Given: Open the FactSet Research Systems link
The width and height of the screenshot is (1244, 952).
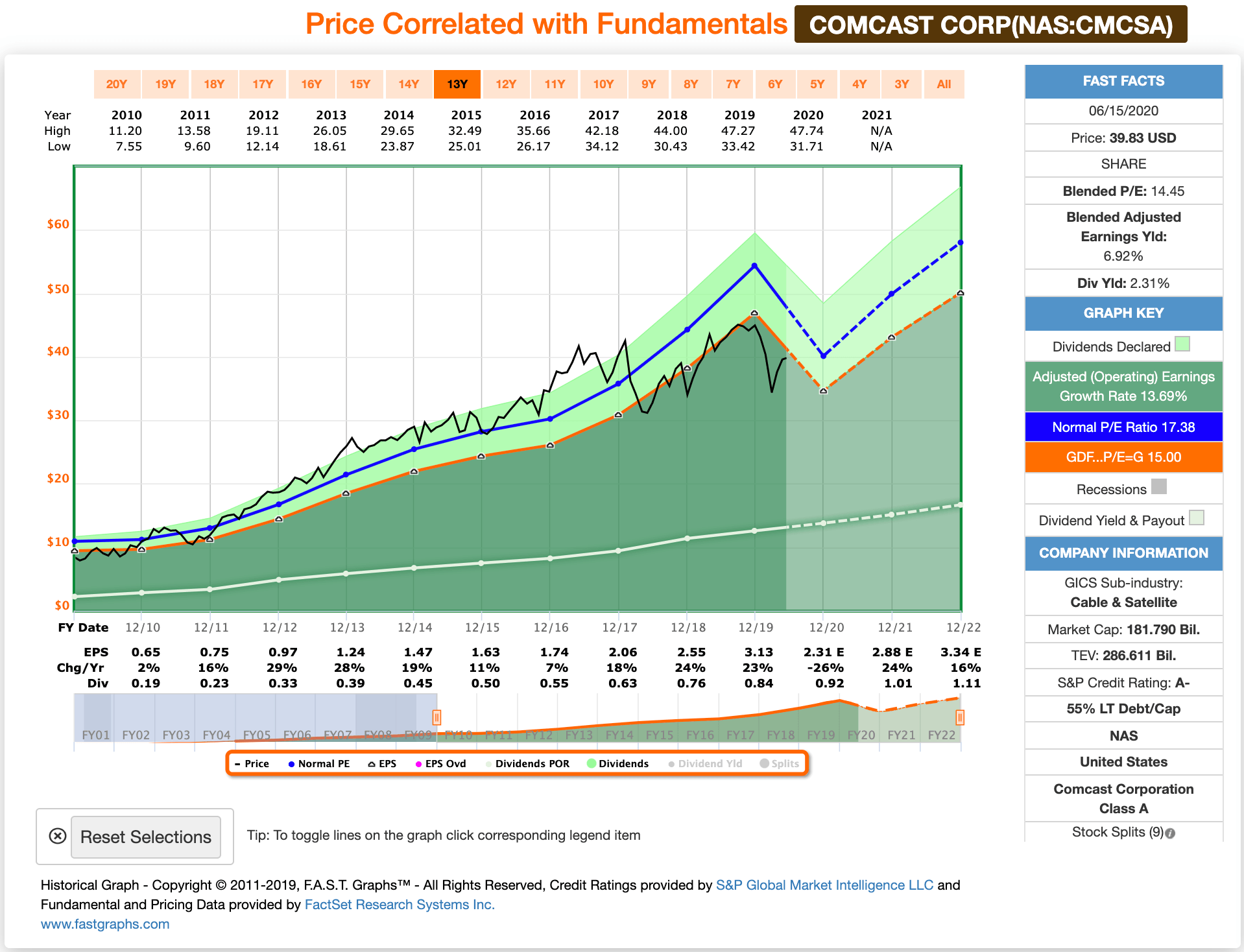Looking at the screenshot, I should [399, 904].
